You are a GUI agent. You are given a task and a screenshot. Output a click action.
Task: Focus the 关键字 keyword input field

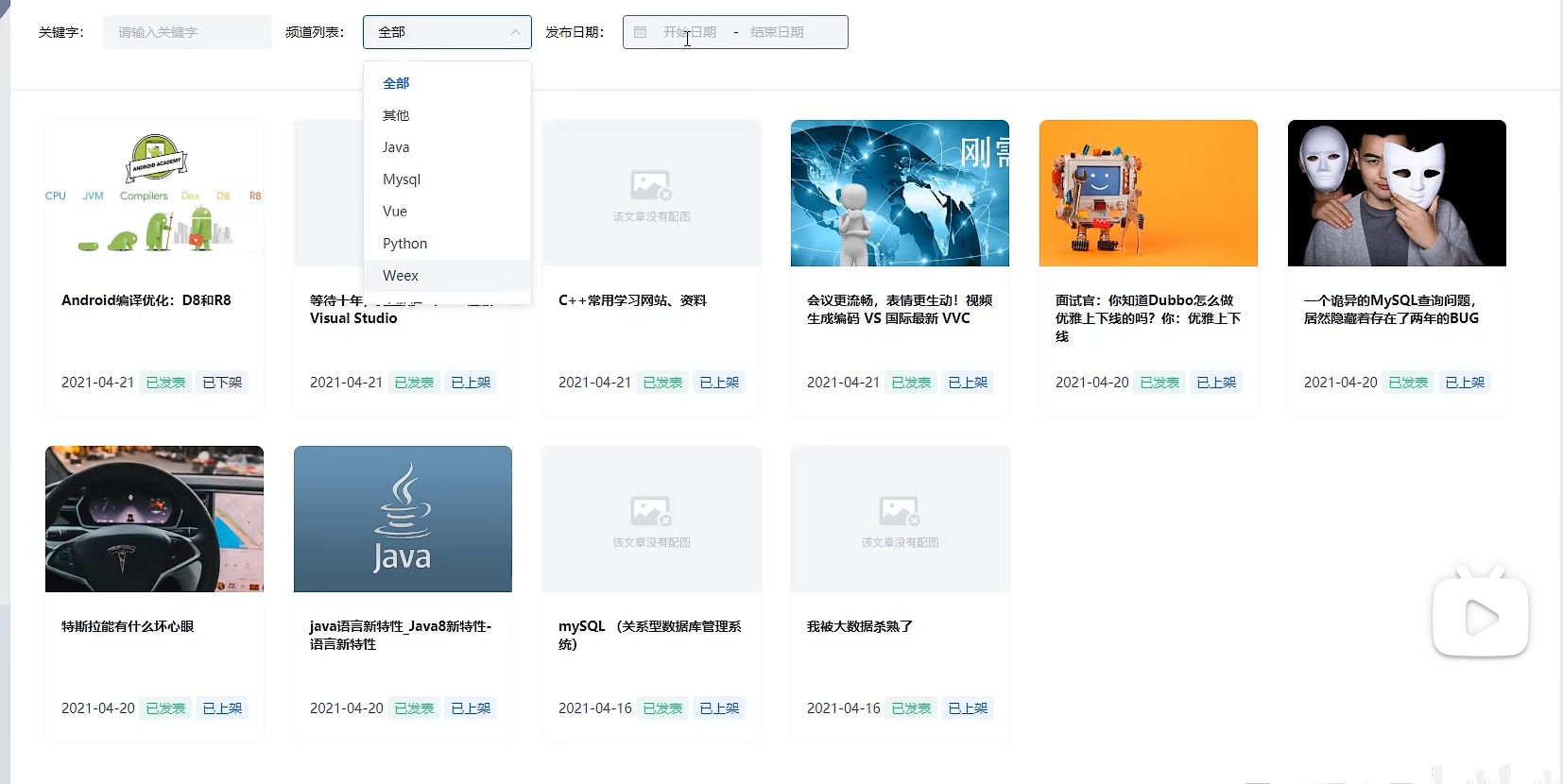click(187, 32)
